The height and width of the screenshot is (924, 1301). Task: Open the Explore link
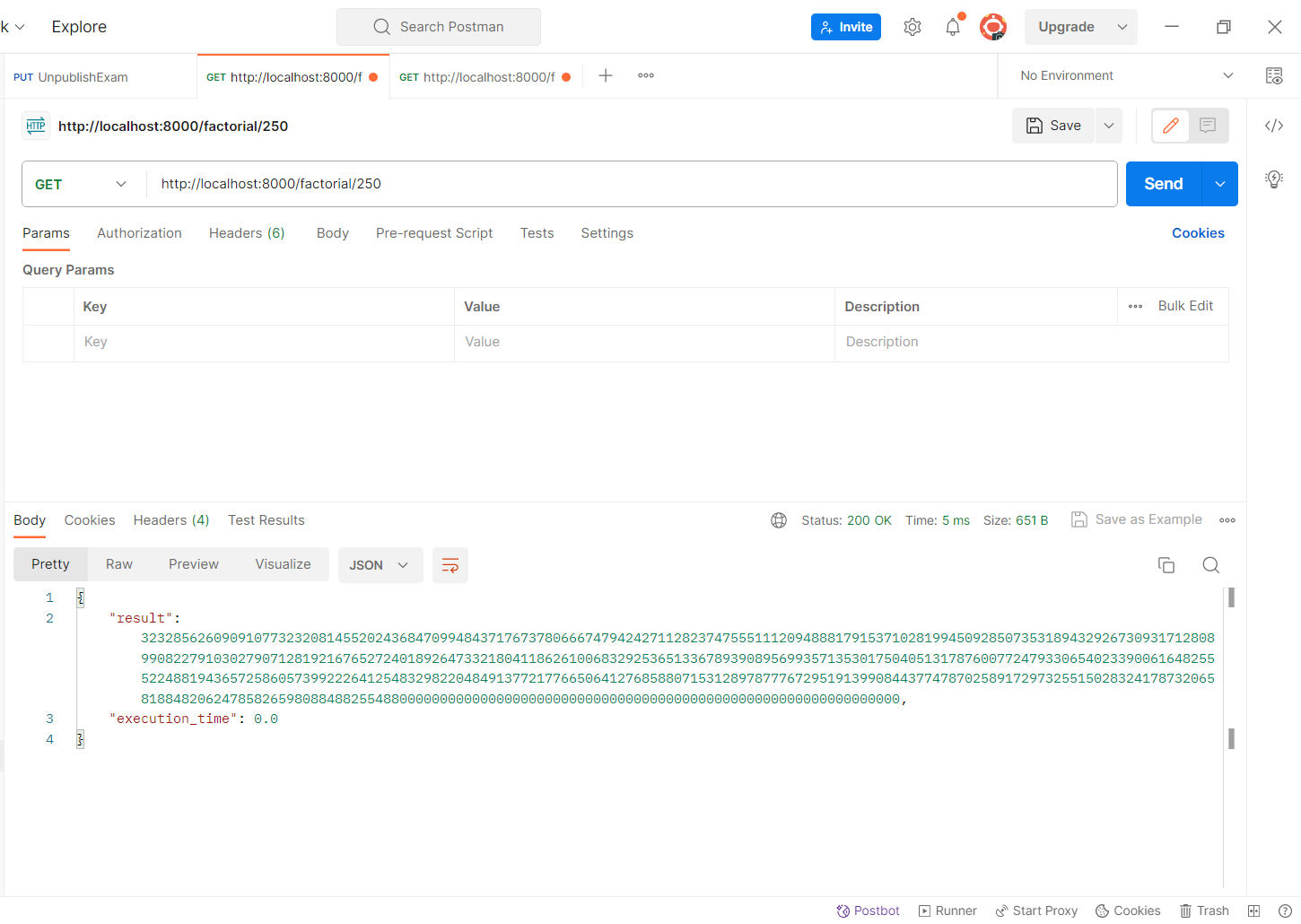[79, 27]
